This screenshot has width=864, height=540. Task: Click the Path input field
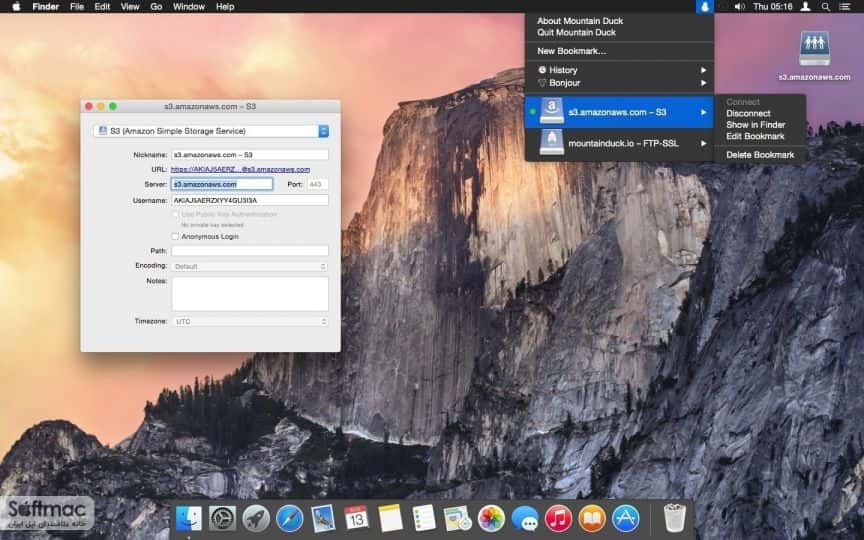click(x=250, y=251)
